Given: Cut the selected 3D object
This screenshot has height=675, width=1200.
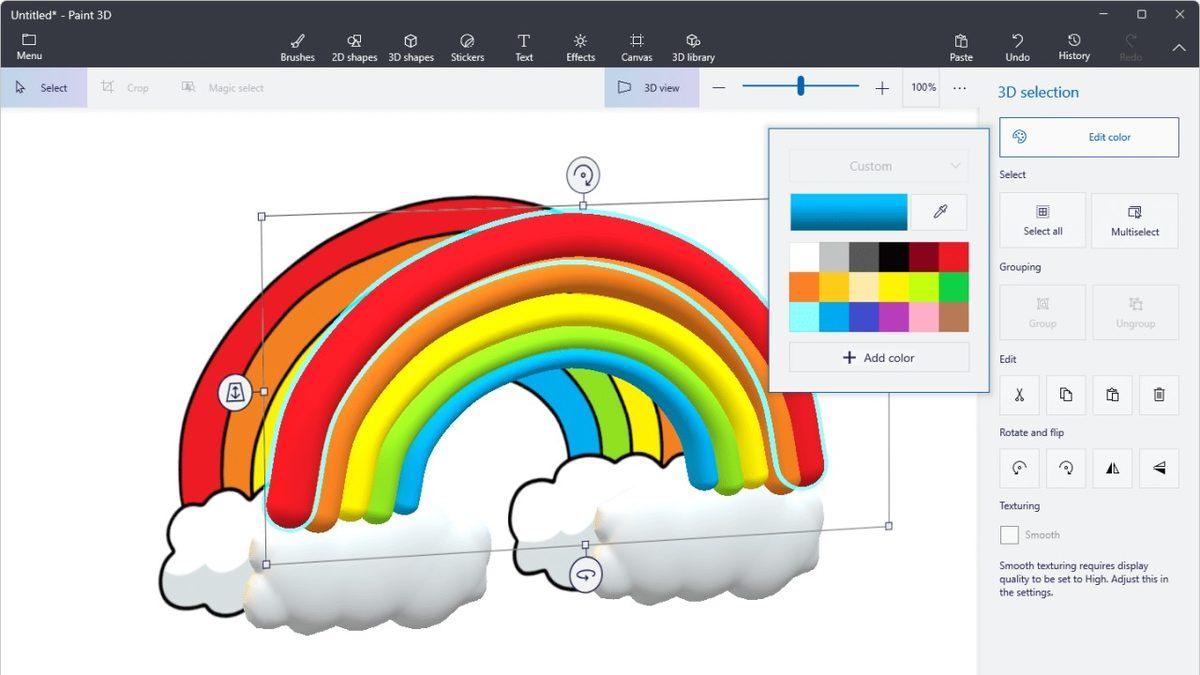Looking at the screenshot, I should coord(1019,394).
